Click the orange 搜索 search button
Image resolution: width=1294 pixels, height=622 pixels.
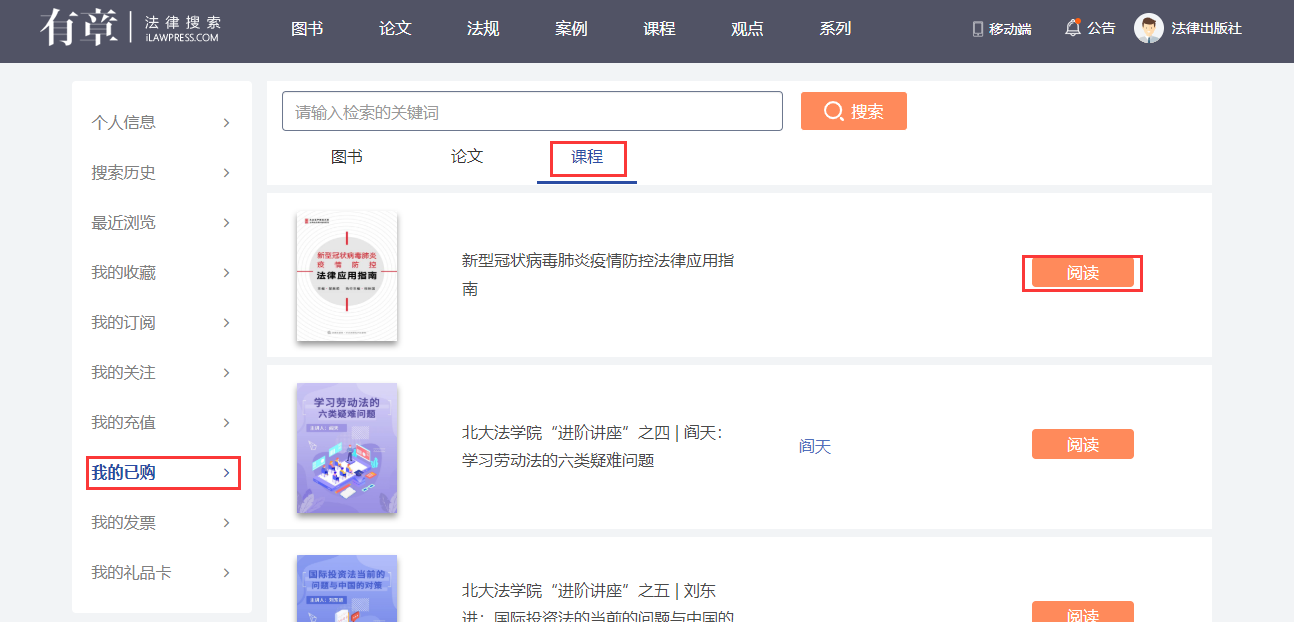tap(853, 111)
